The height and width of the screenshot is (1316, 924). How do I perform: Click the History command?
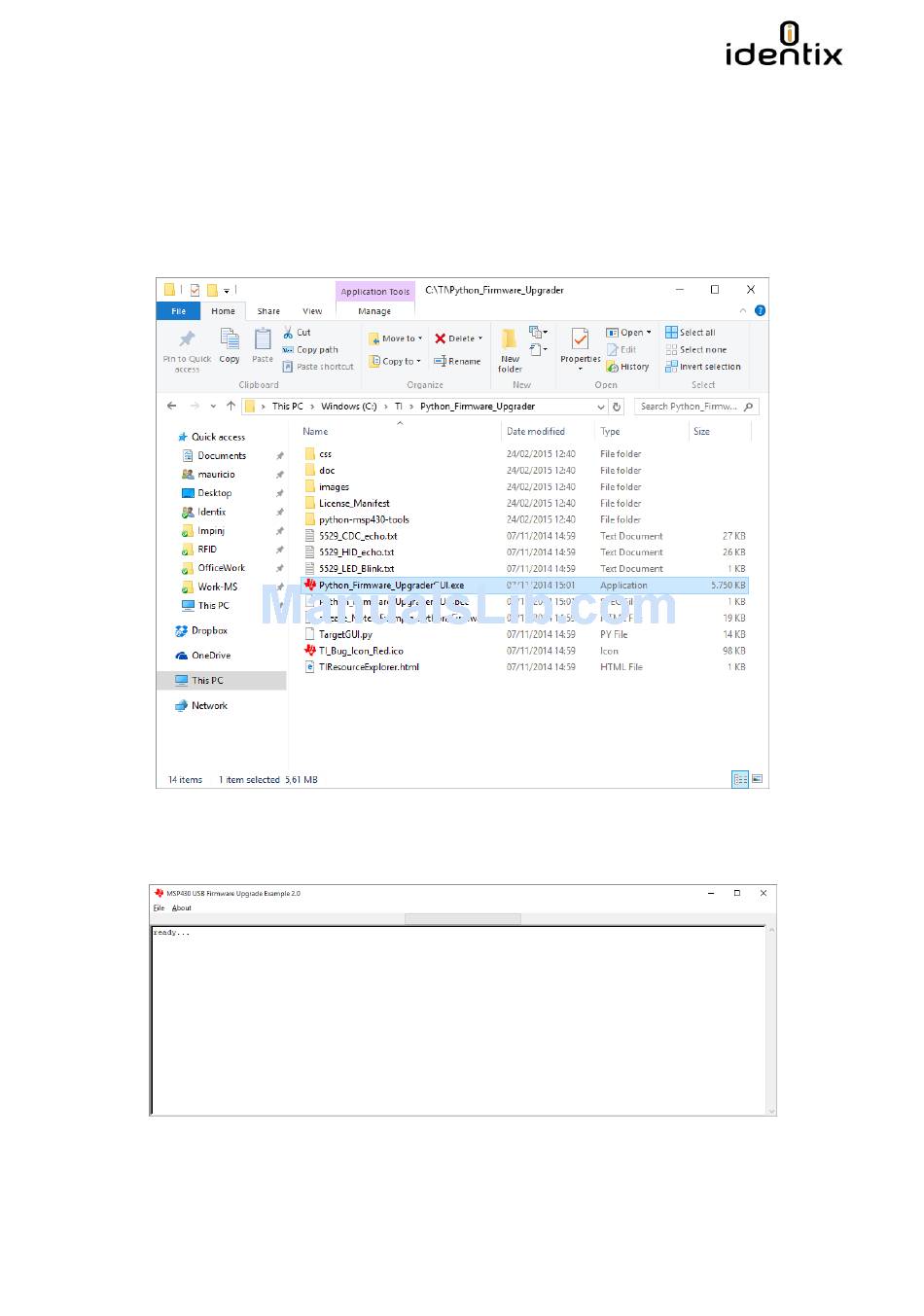[627, 367]
